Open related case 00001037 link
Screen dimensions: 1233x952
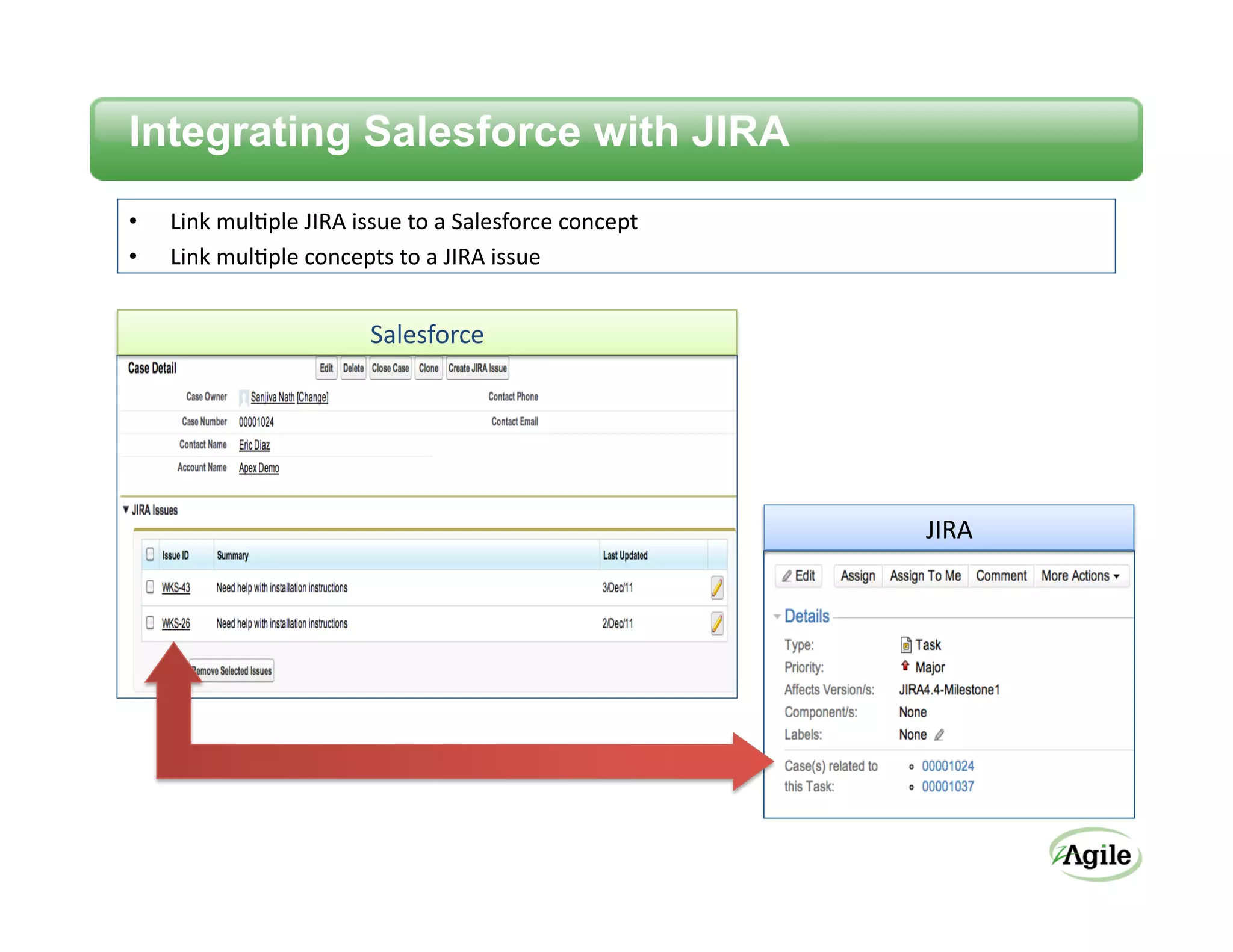pyautogui.click(x=948, y=787)
